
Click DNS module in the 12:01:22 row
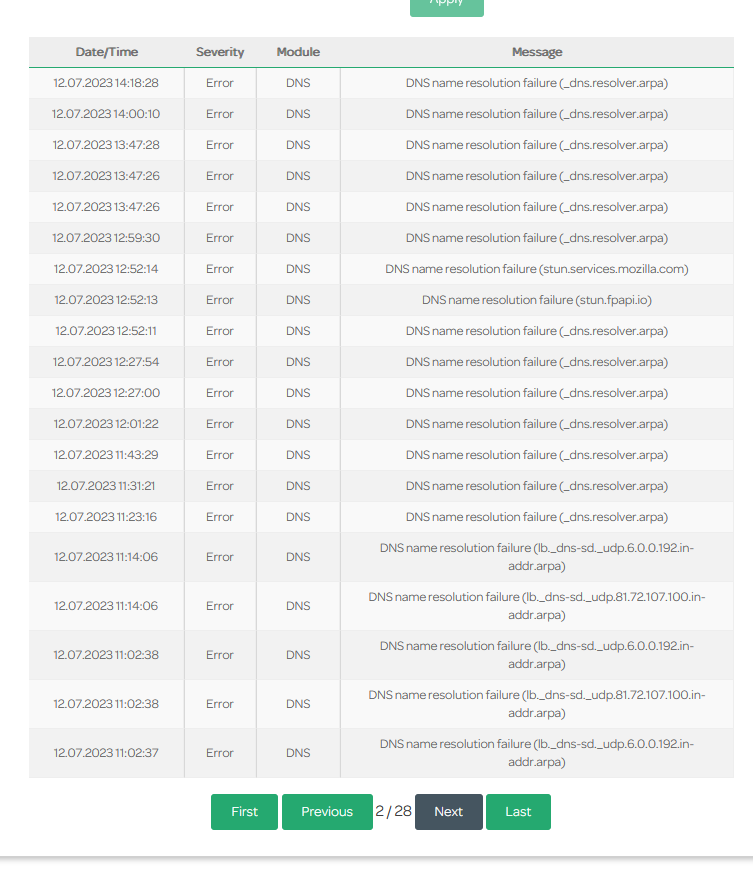pos(298,424)
